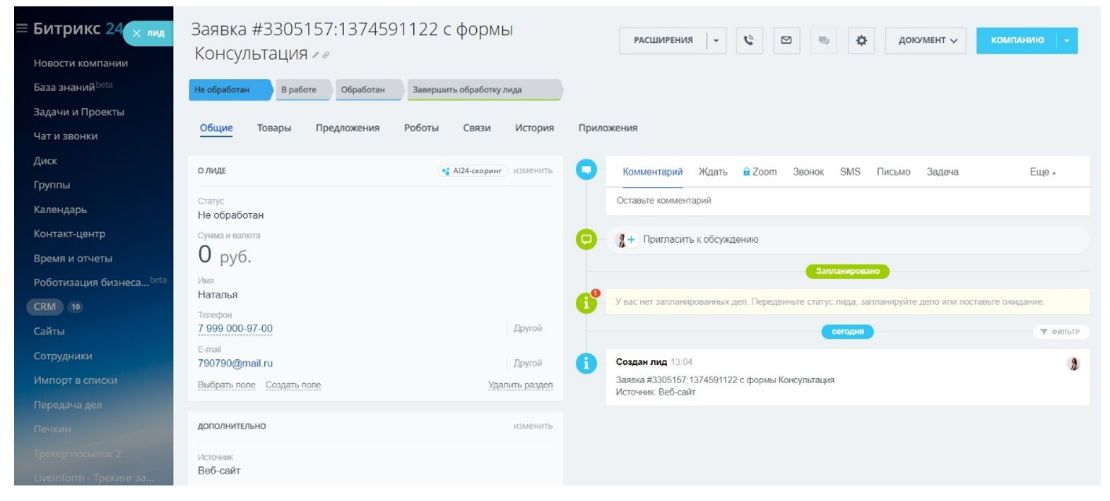The image size is (1110, 501).
Task: Set stage to В работе
Action: pyautogui.click(x=302, y=90)
